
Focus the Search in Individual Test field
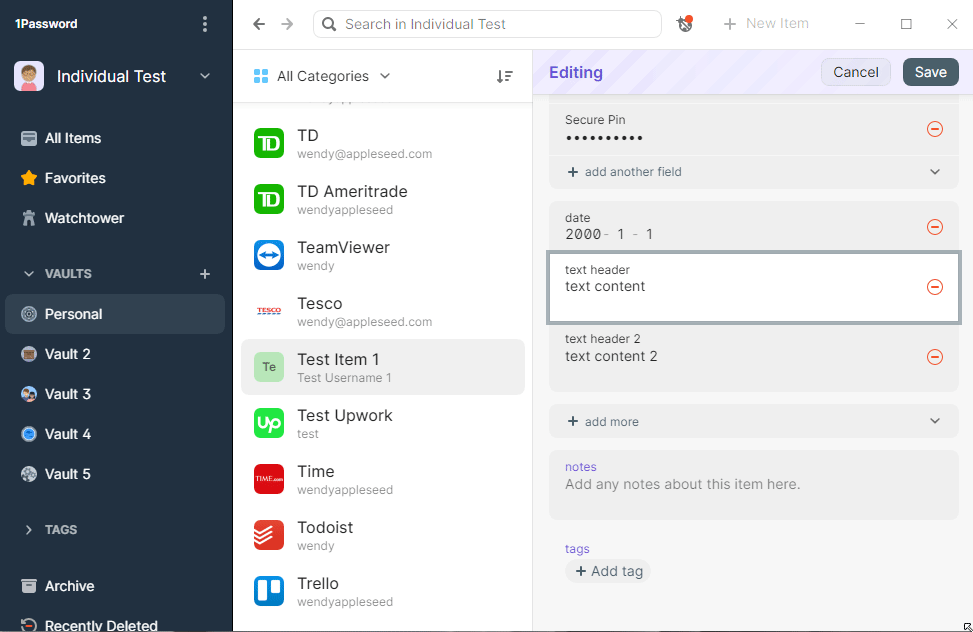coord(495,24)
